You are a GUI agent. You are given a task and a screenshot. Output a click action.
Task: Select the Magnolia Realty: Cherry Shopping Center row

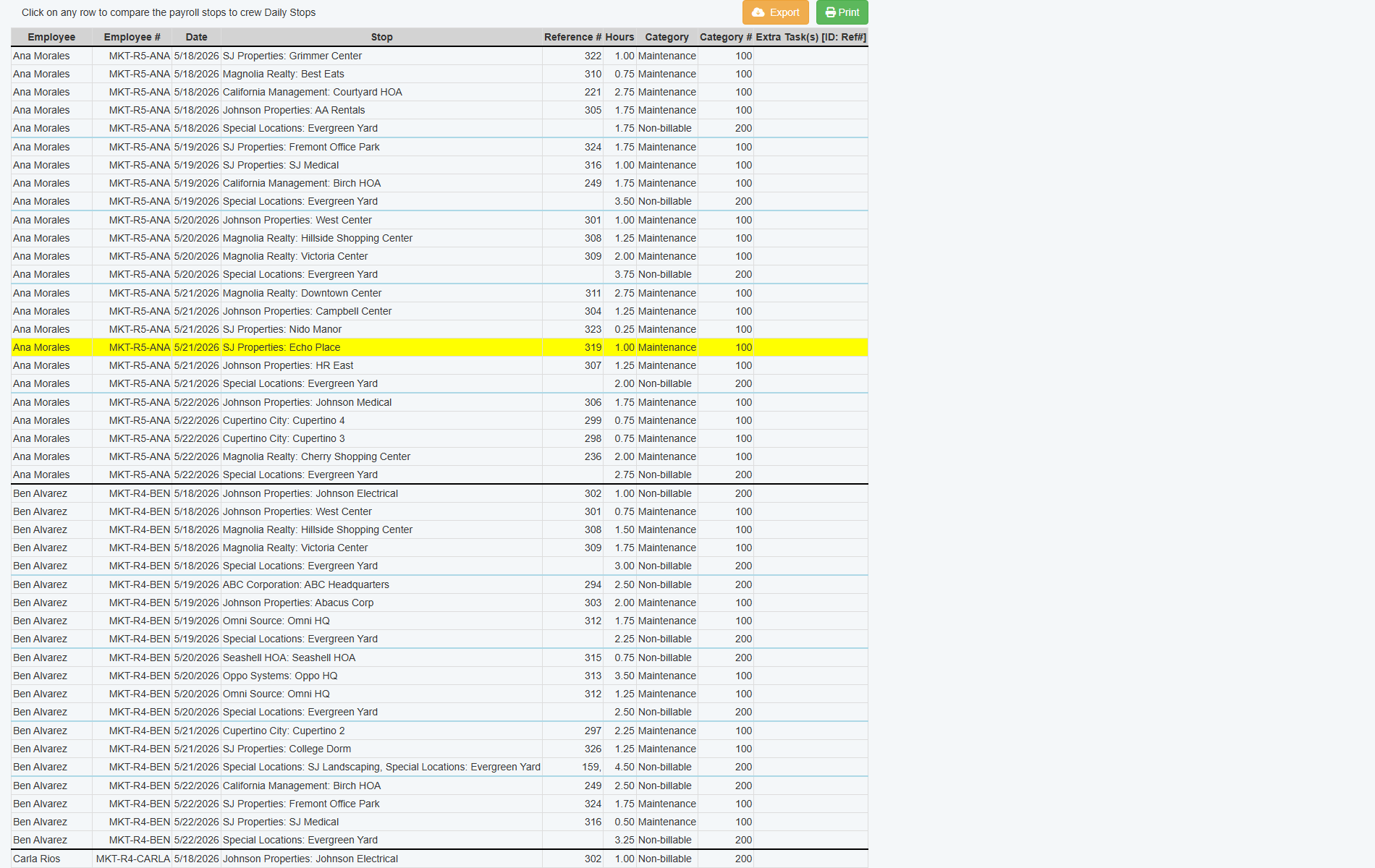click(439, 456)
